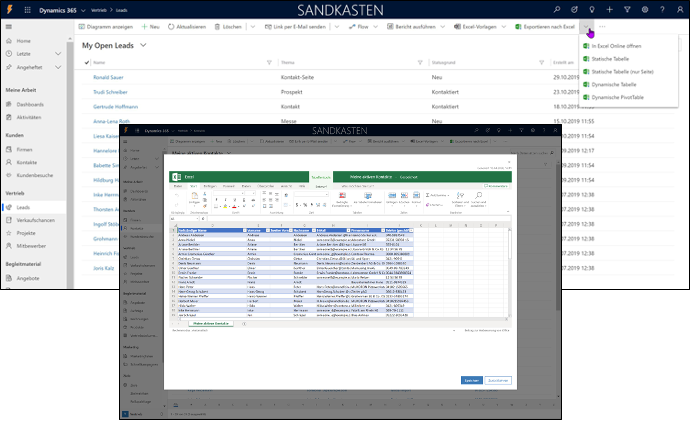Open lead Joris Kalz
The width and height of the screenshot is (697, 424).
(104, 268)
